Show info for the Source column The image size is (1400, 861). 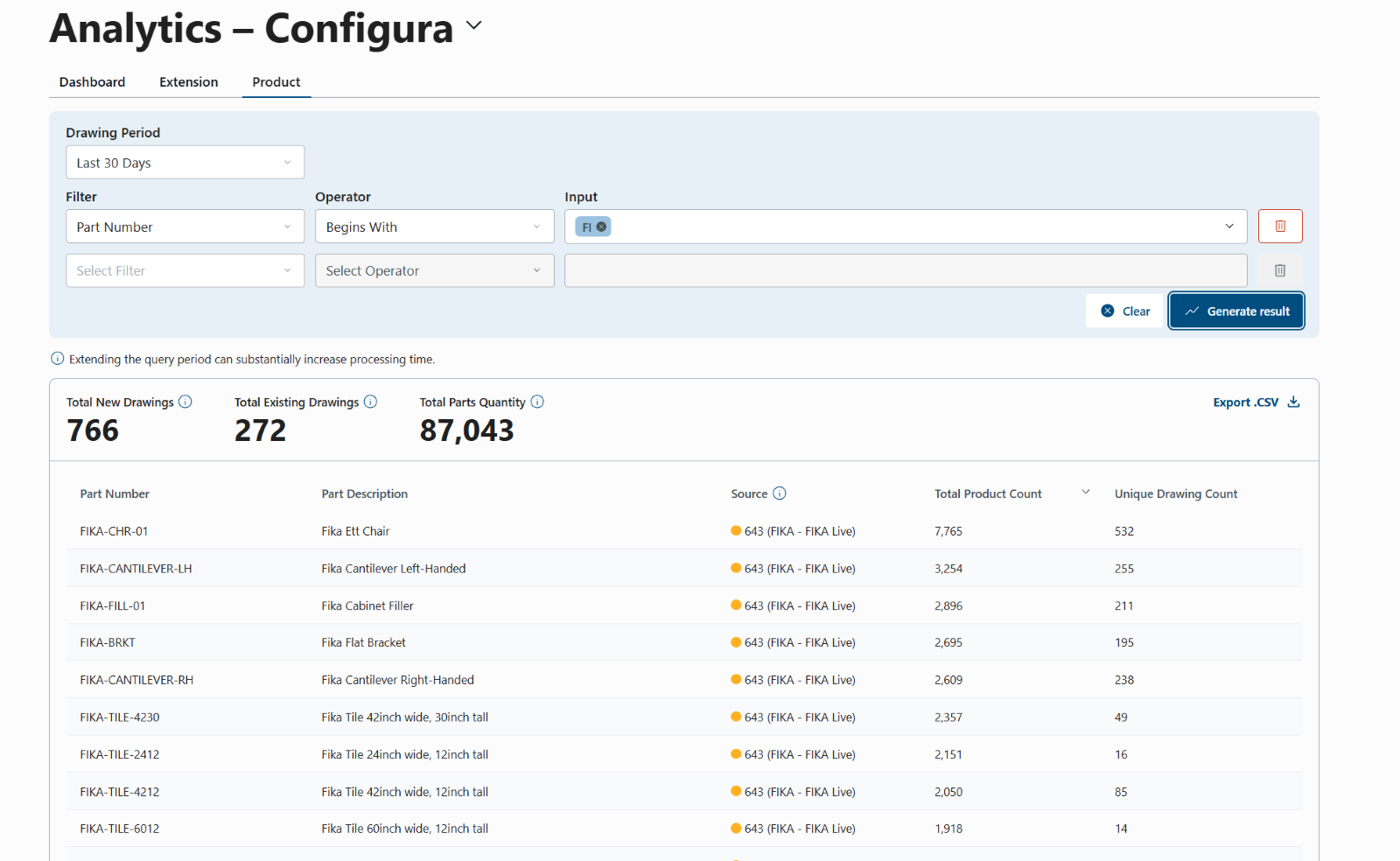pyautogui.click(x=780, y=493)
